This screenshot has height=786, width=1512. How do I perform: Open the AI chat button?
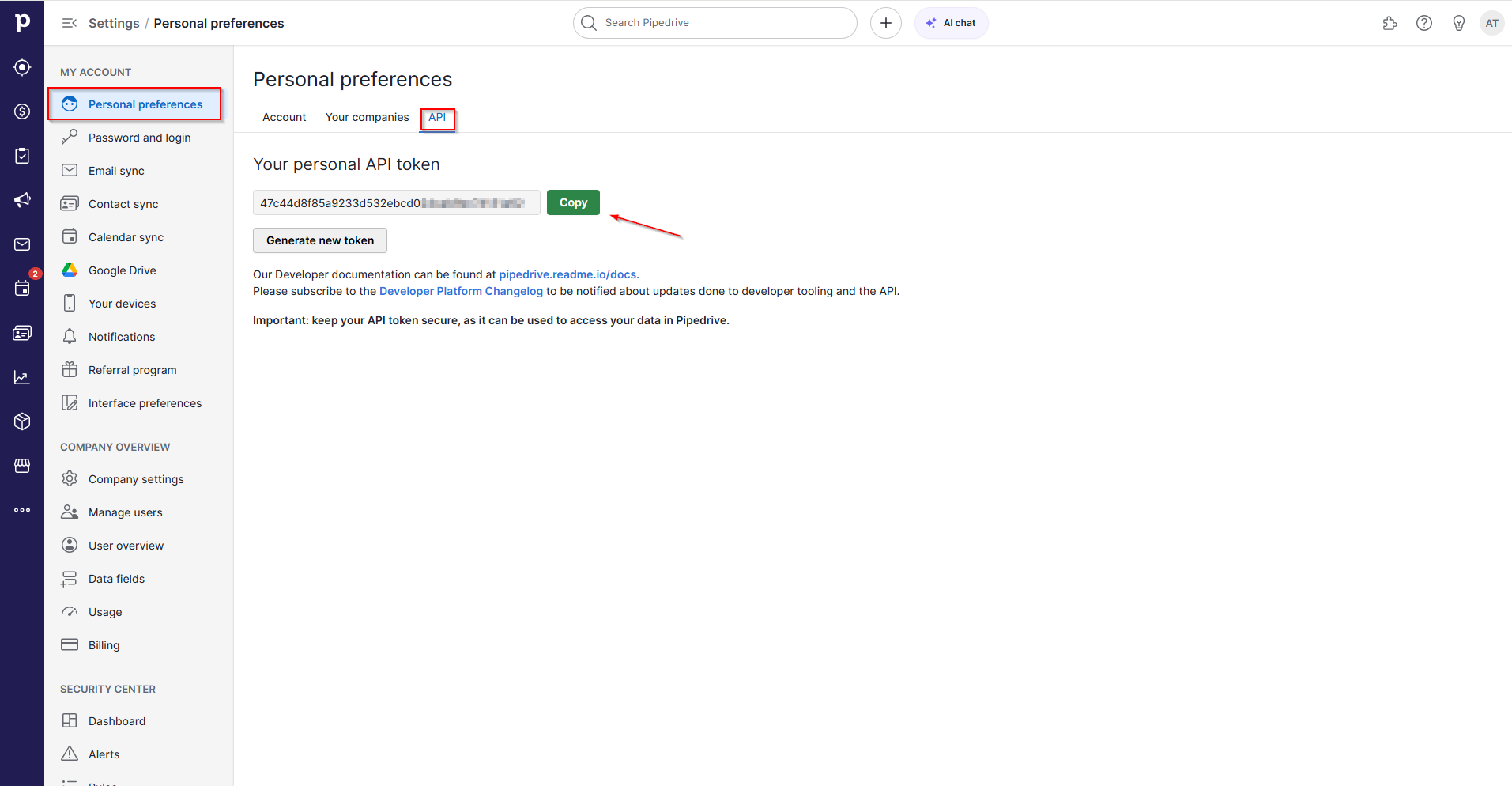point(952,23)
